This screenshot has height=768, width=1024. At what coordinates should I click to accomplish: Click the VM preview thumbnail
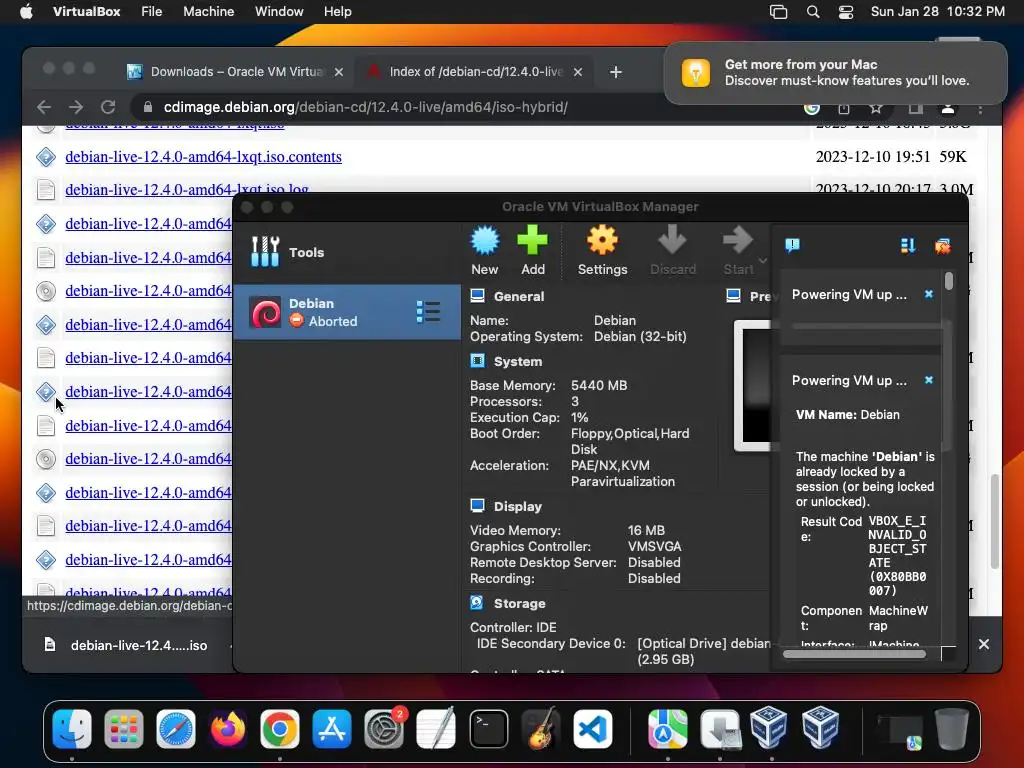(x=753, y=385)
